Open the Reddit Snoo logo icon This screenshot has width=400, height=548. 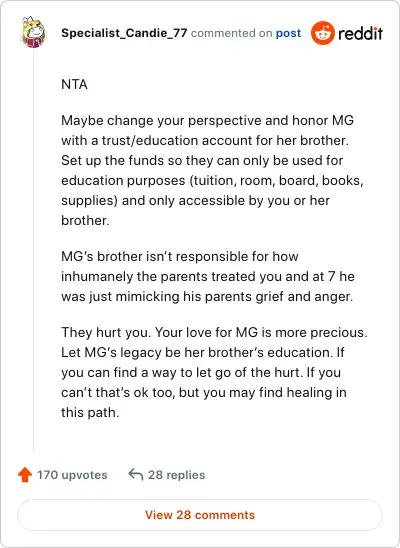click(x=323, y=33)
